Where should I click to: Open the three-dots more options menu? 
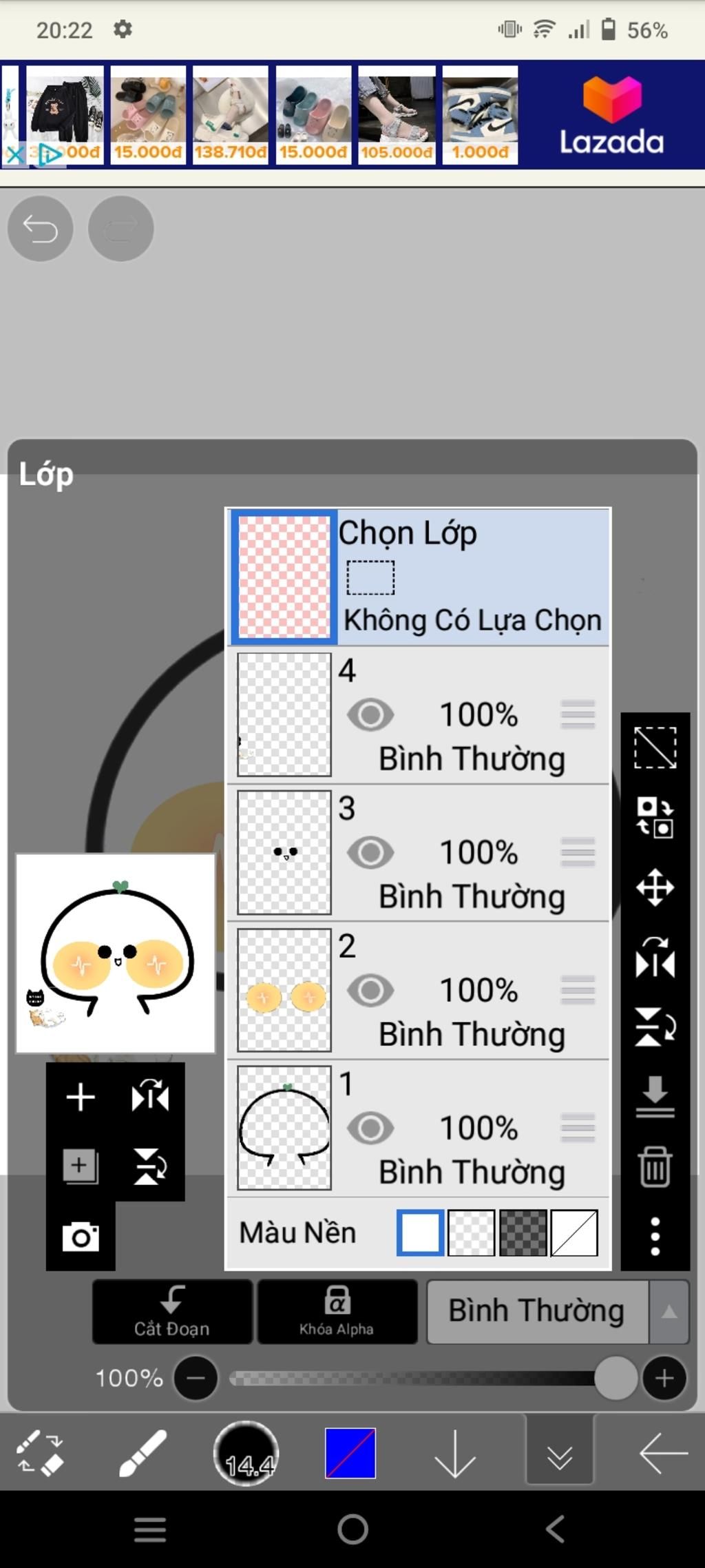pos(655,1237)
